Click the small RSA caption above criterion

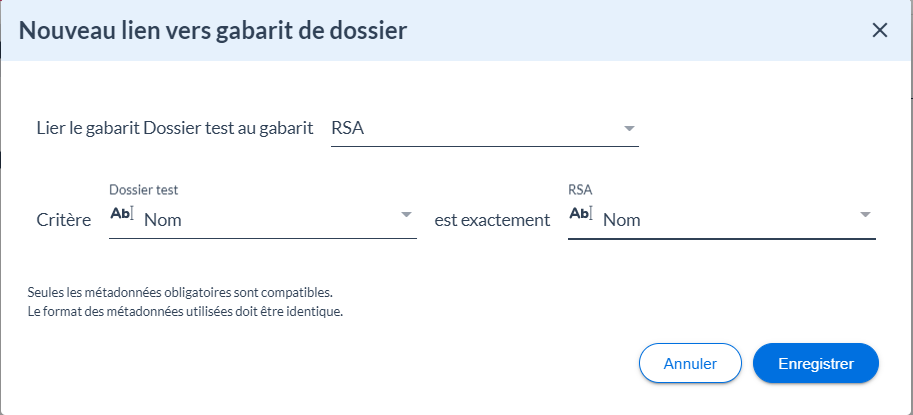[x=580, y=189]
